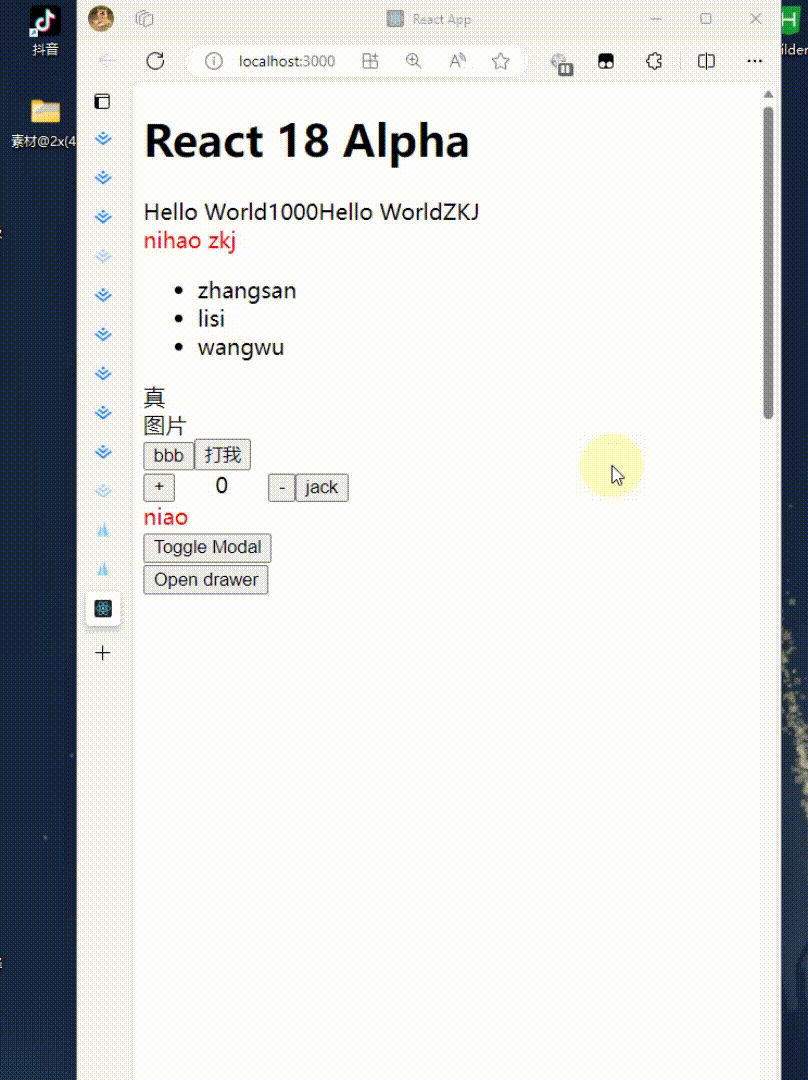The height and width of the screenshot is (1080, 808).
Task: Reload the page with the refresh icon
Action: coord(156,61)
